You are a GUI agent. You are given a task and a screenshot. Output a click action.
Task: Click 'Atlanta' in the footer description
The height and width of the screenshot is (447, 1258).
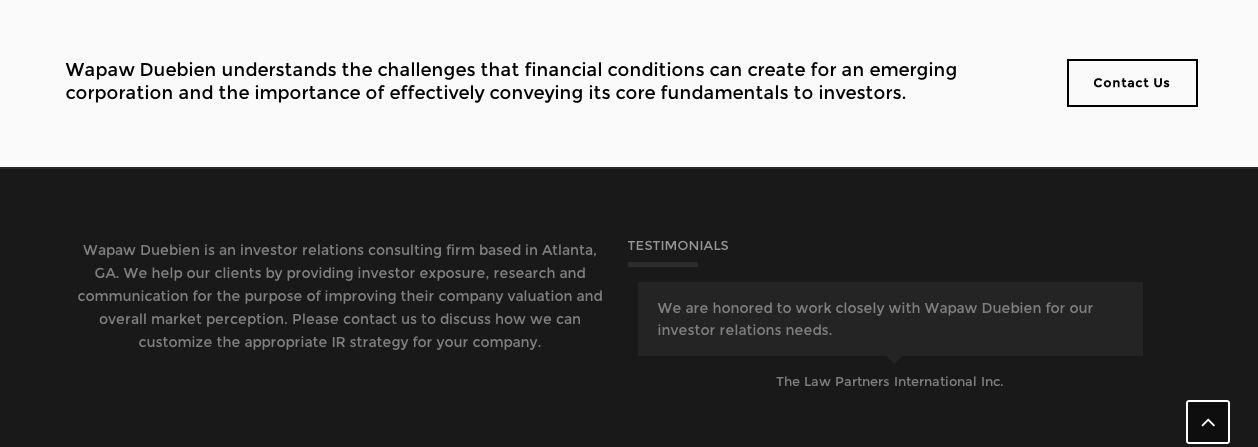coord(567,250)
